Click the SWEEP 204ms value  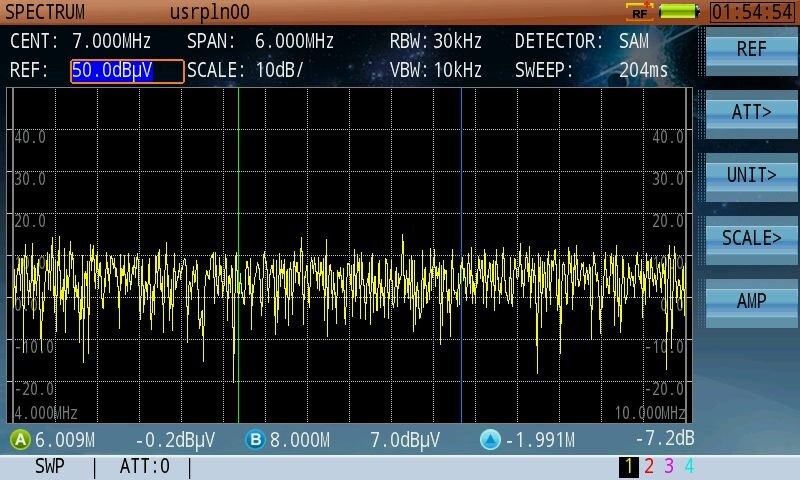pyautogui.click(x=643, y=70)
